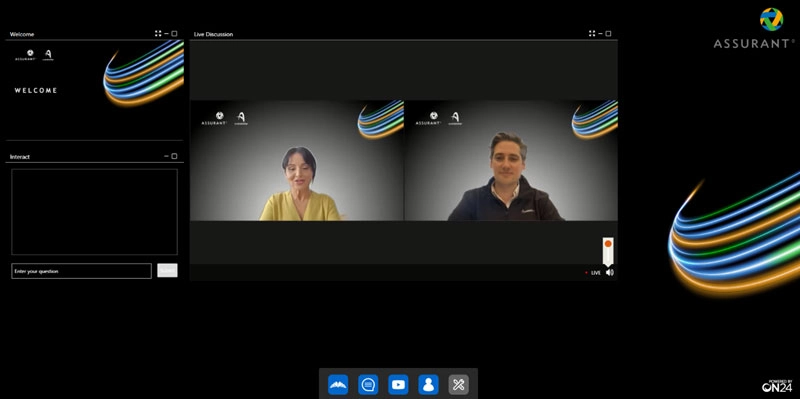Click the Powered by ON24 logo
This screenshot has height=399, width=800.
click(x=777, y=386)
